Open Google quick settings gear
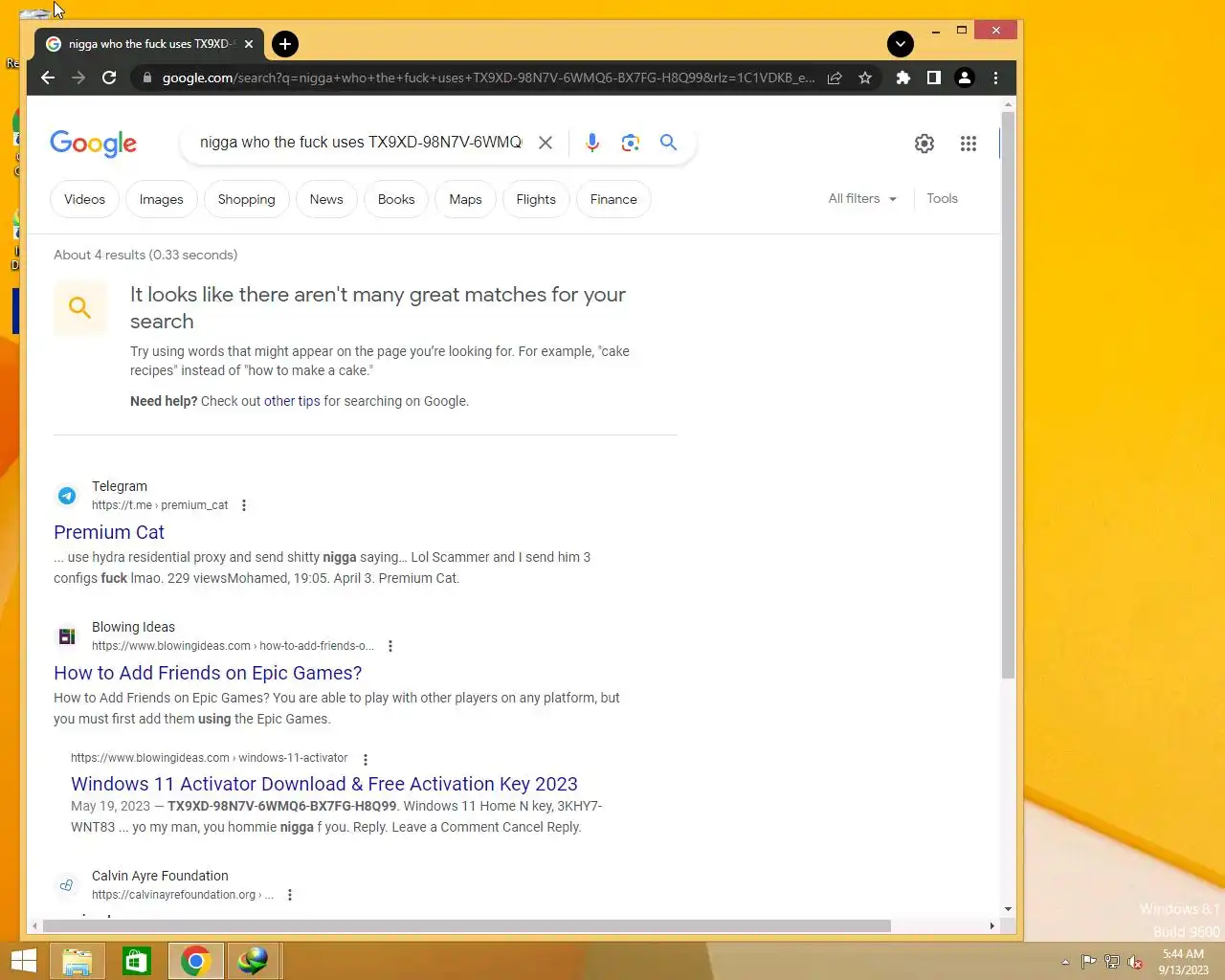 tap(924, 144)
